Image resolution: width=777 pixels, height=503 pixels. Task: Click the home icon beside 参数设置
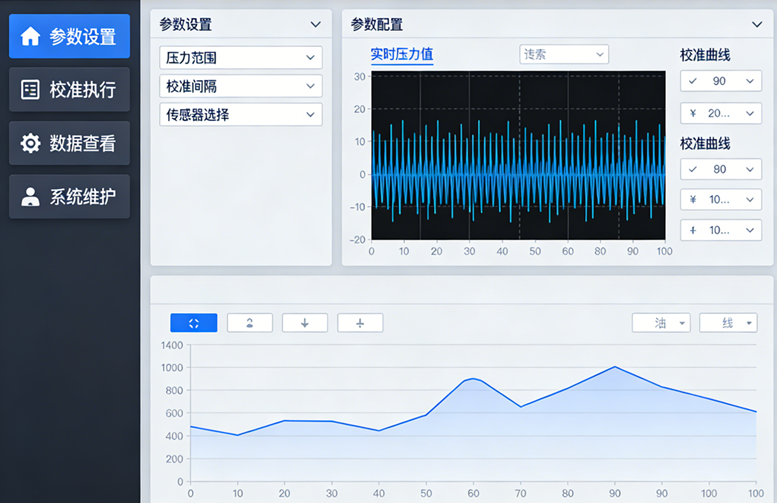[x=30, y=37]
